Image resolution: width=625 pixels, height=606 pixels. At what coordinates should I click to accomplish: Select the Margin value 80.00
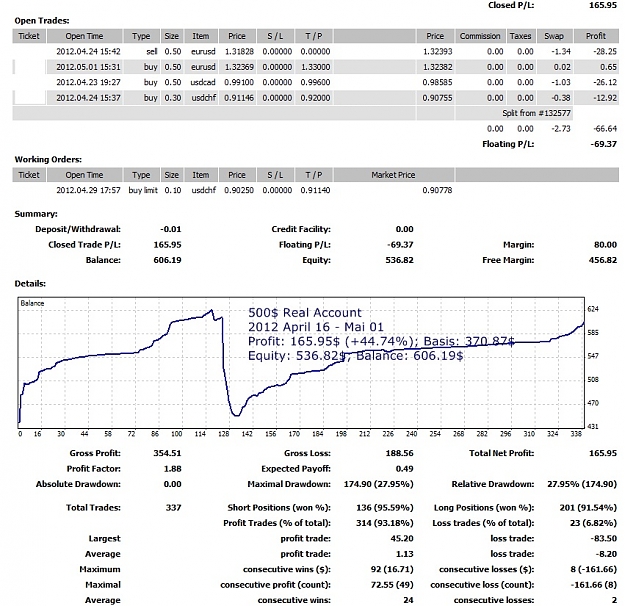click(605, 245)
